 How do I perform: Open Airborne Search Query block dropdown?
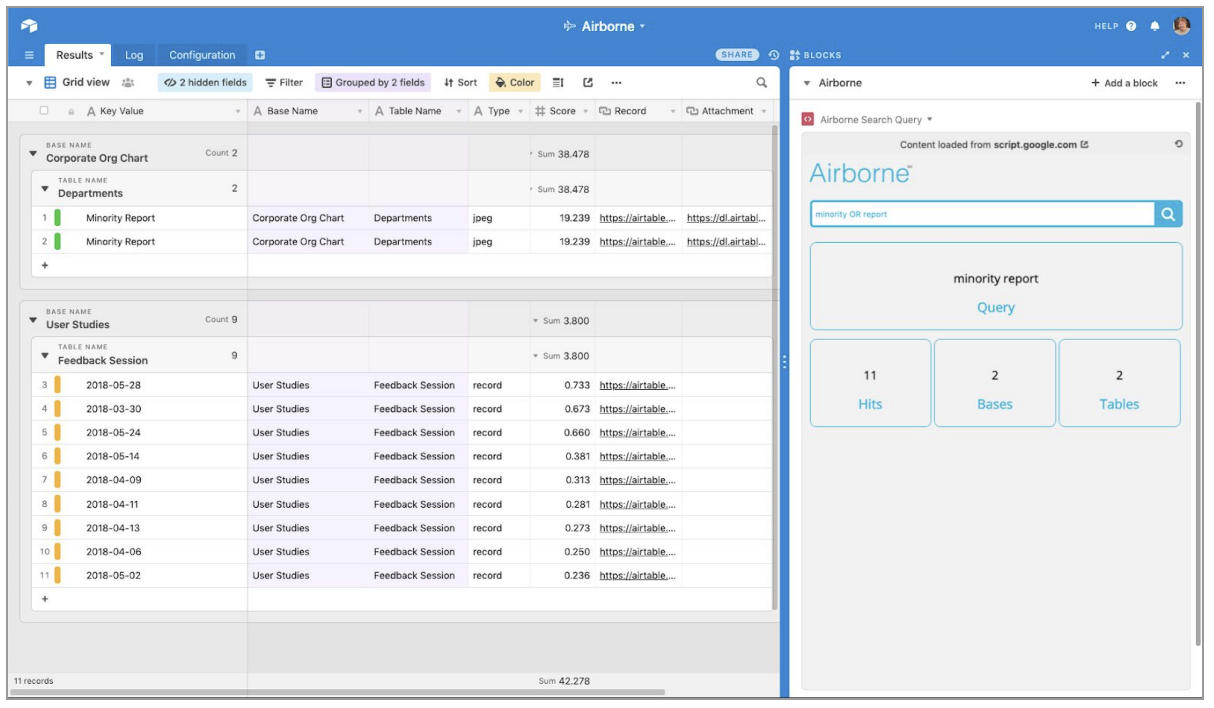click(x=930, y=119)
